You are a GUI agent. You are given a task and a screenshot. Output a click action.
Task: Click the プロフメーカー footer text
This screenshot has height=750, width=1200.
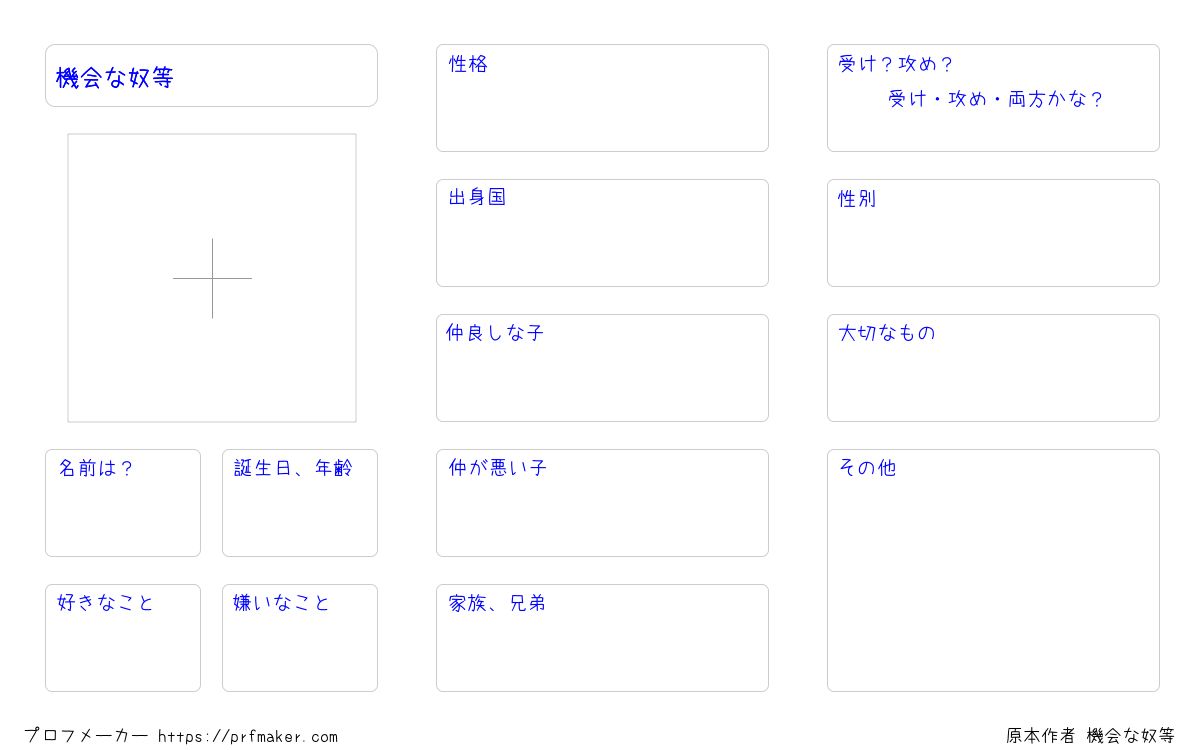click(86, 736)
